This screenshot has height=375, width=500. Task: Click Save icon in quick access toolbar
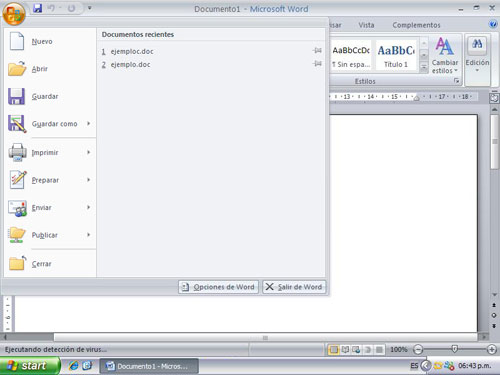[38, 8]
